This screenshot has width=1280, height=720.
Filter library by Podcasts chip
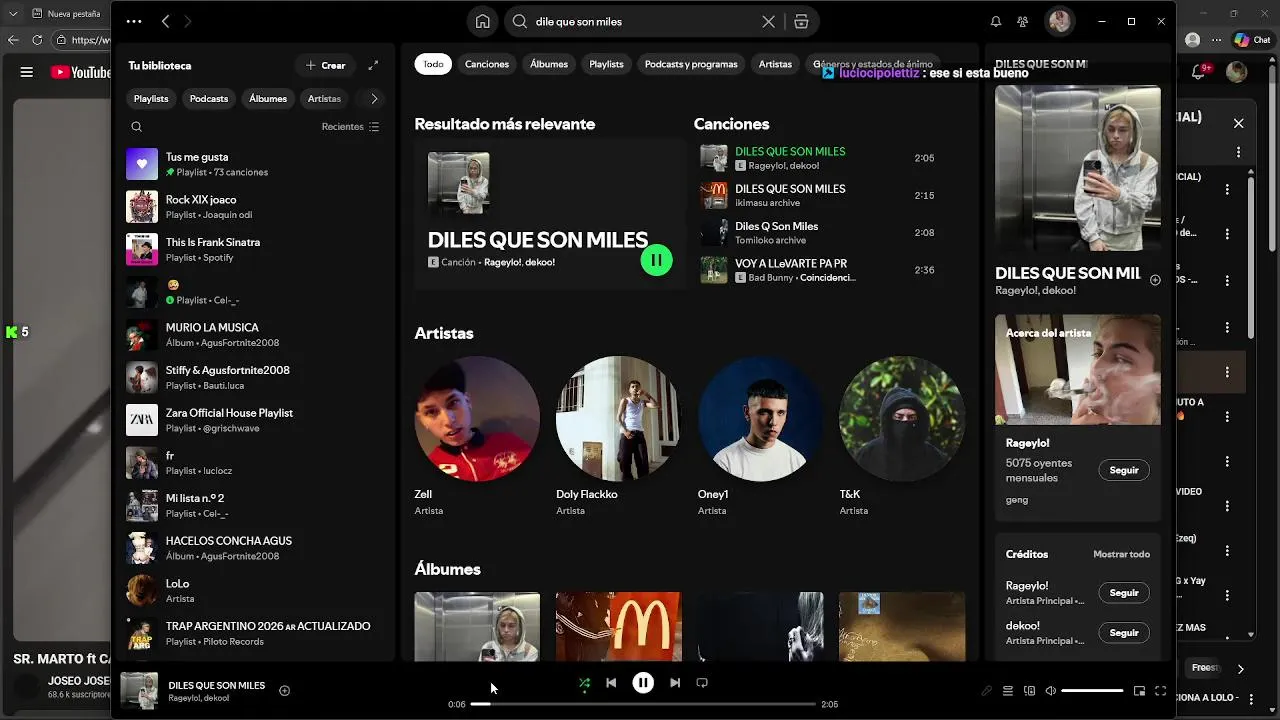pyautogui.click(x=209, y=99)
